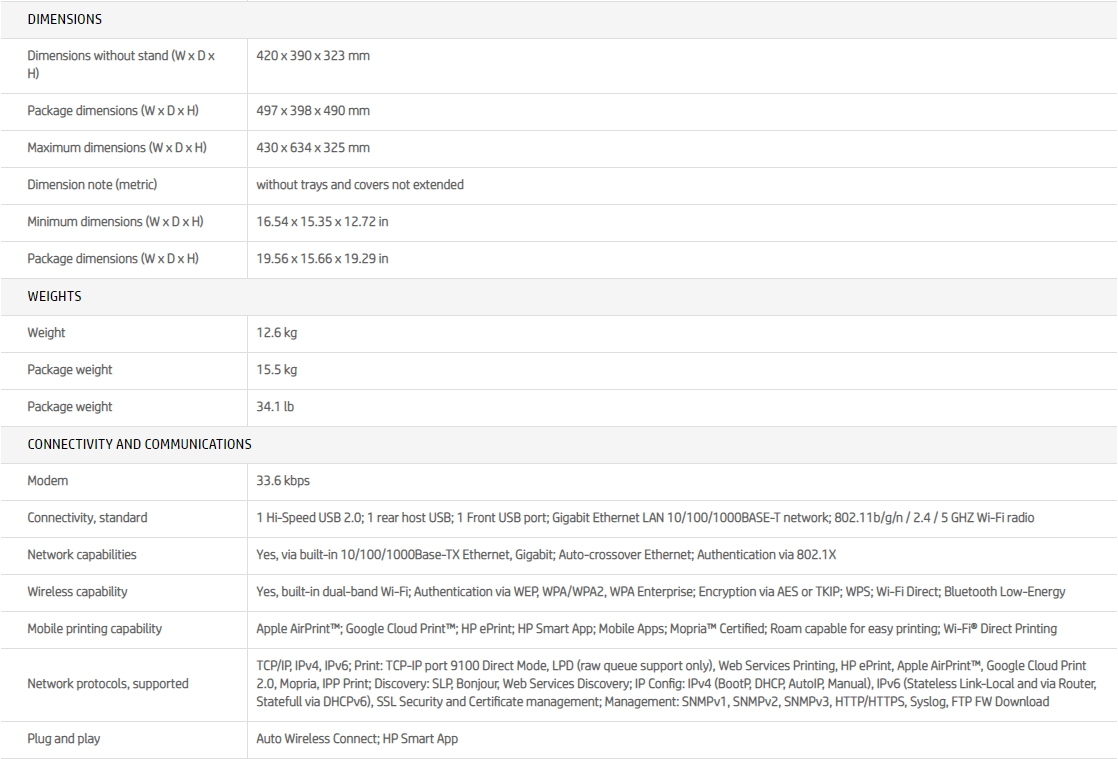1118x759 pixels.
Task: Click the 'Connectivity, standard' row label
Action: [87, 518]
